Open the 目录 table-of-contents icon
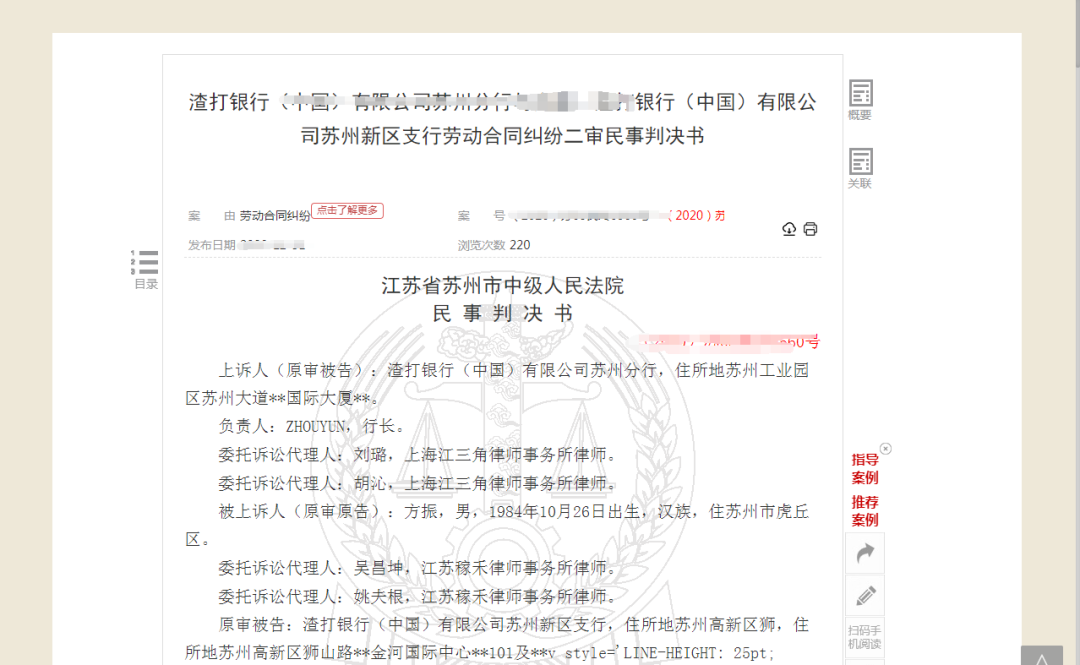 (144, 264)
